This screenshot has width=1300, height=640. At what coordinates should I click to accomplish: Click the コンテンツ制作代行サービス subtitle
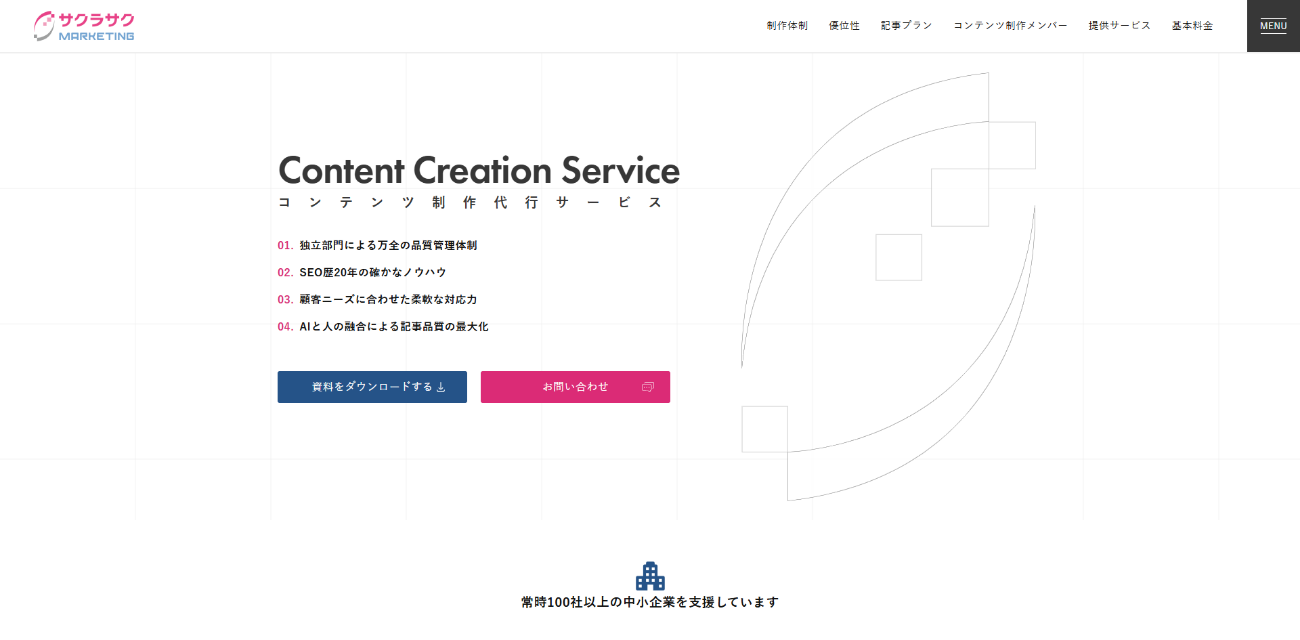(470, 202)
